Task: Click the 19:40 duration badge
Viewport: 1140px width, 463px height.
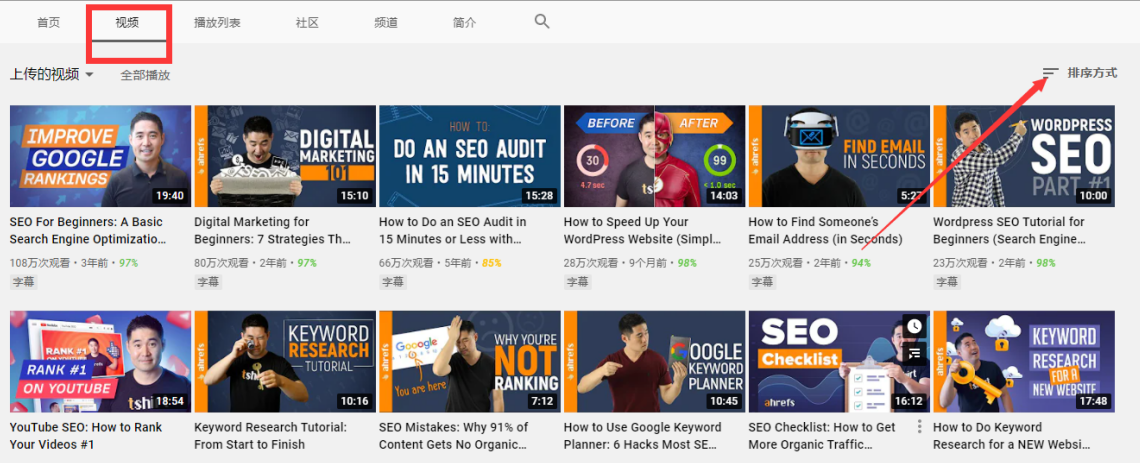Action: pyautogui.click(x=170, y=196)
